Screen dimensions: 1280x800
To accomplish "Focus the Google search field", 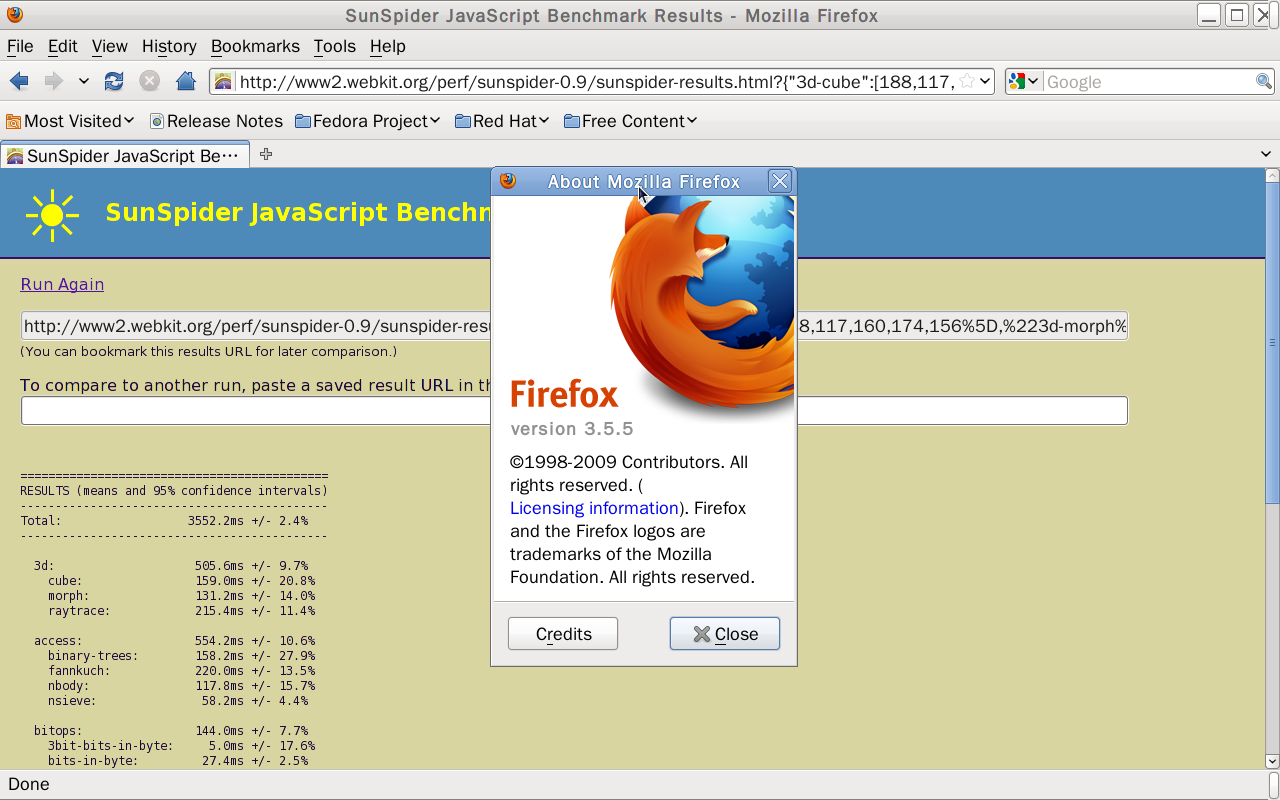I will coord(1149,82).
